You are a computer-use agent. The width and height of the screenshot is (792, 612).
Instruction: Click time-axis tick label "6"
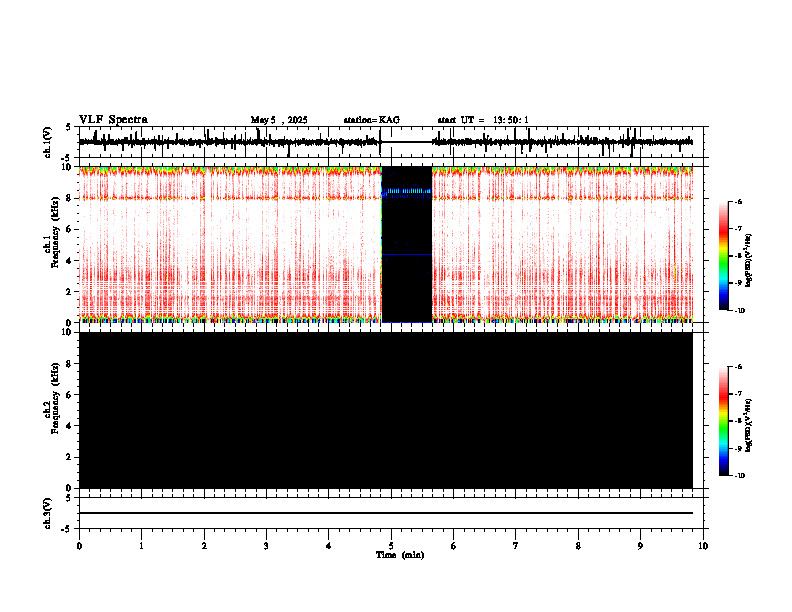[x=454, y=546]
